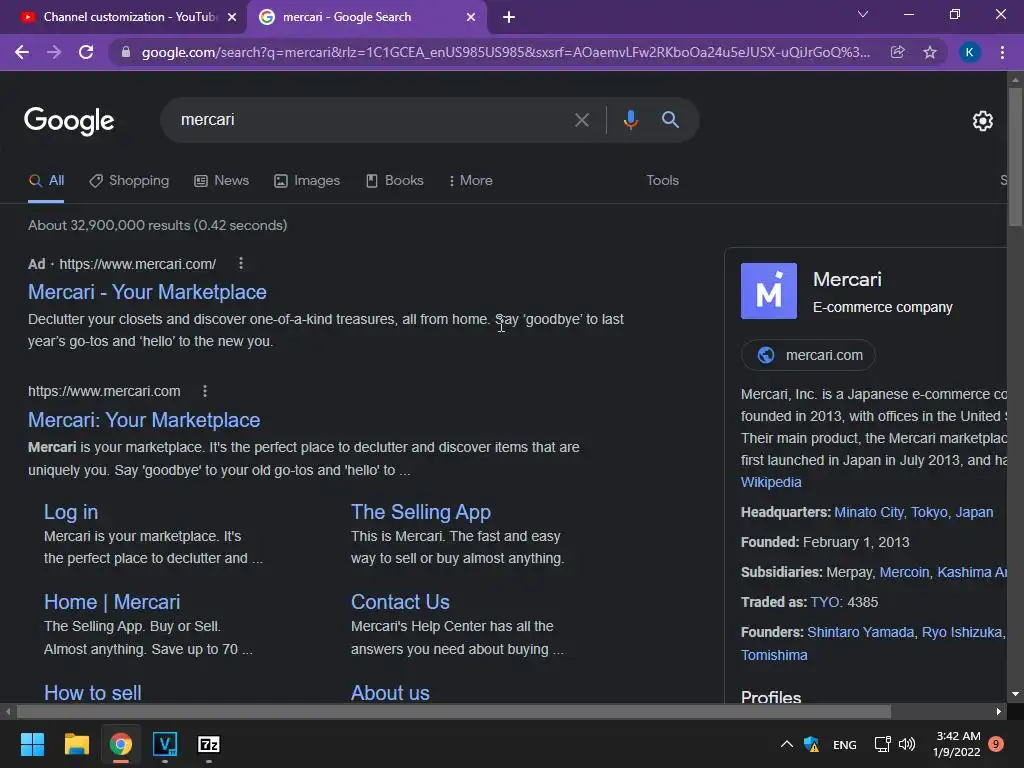Click the horizontal scrollbar at bottom
This screenshot has height=768, width=1024.
(454, 711)
